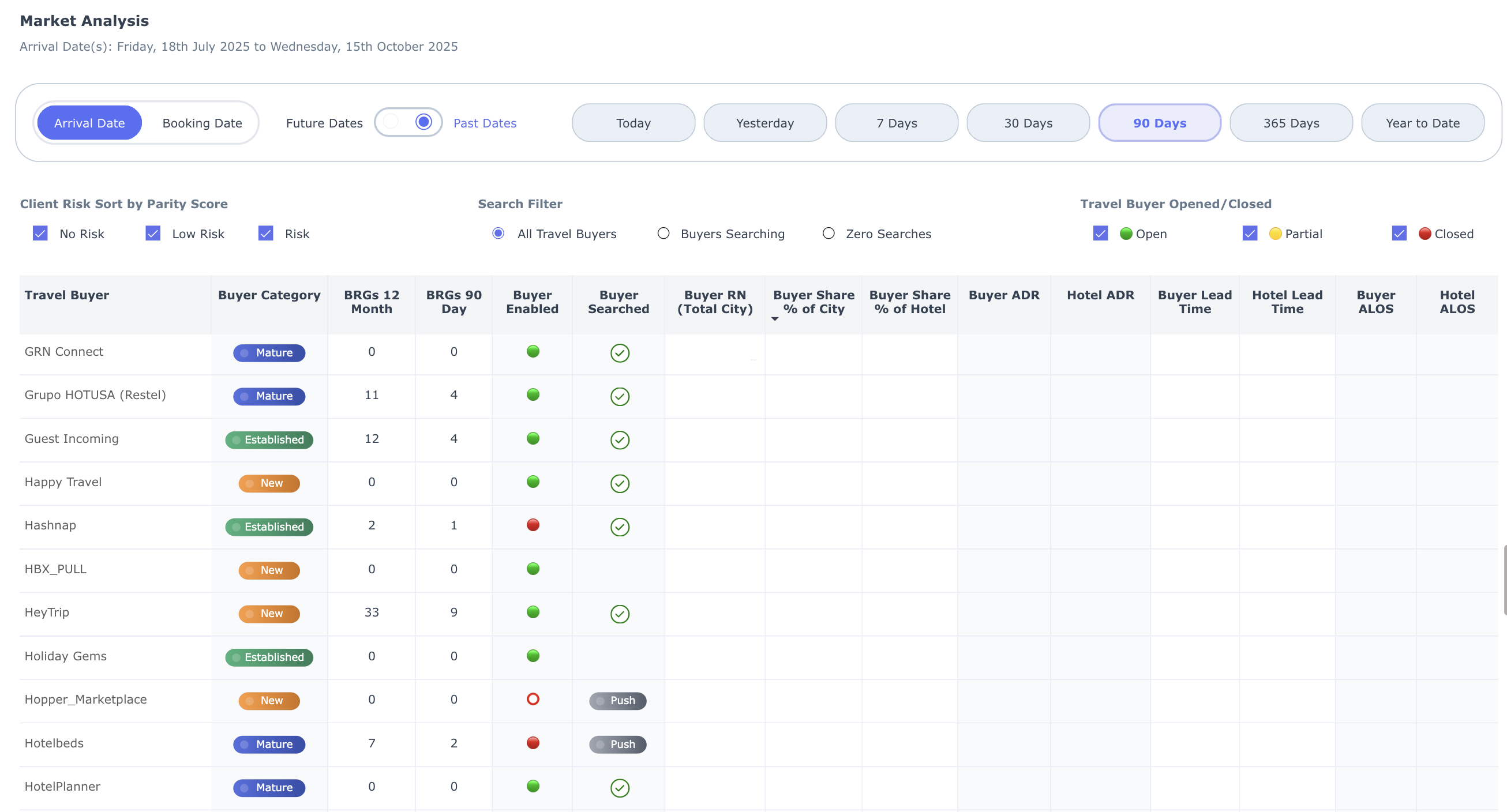The width and height of the screenshot is (1507, 812).
Task: Click searched checkmark icon for HeyTrip
Action: 620,613
